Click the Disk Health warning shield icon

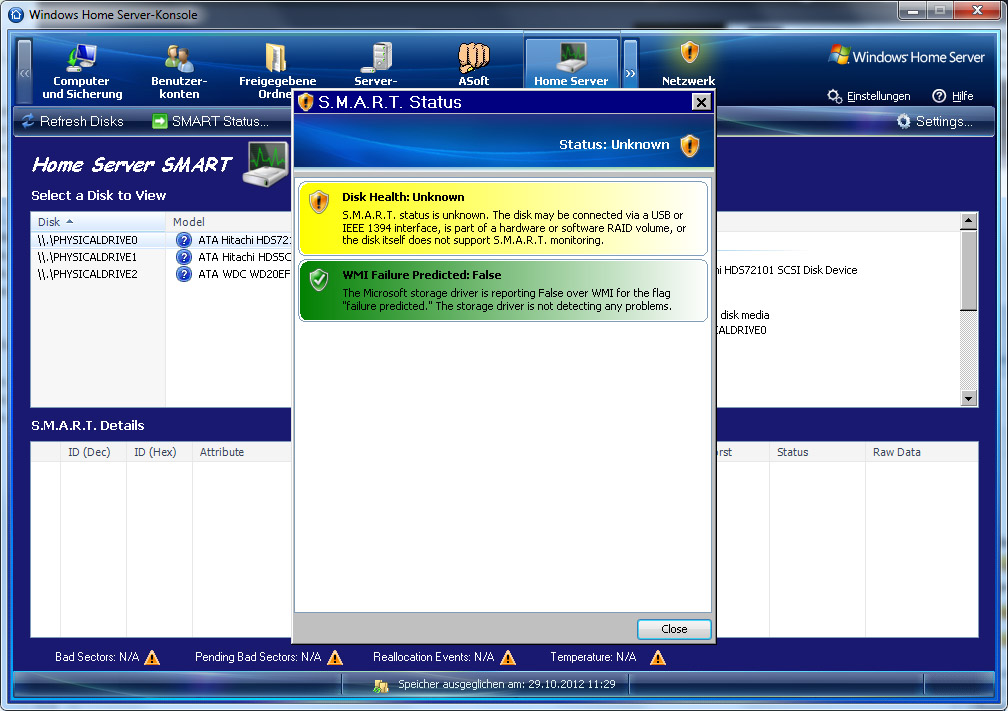[319, 202]
